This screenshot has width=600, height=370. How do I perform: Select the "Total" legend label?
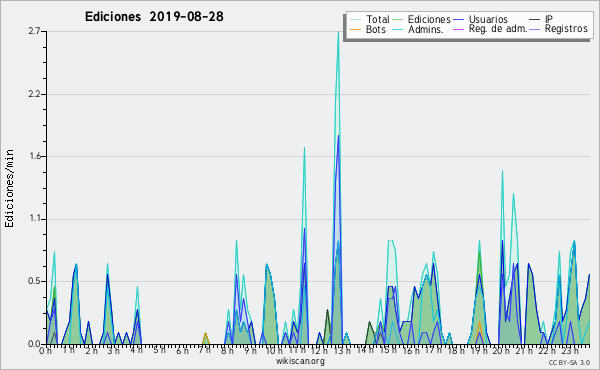pyautogui.click(x=378, y=19)
